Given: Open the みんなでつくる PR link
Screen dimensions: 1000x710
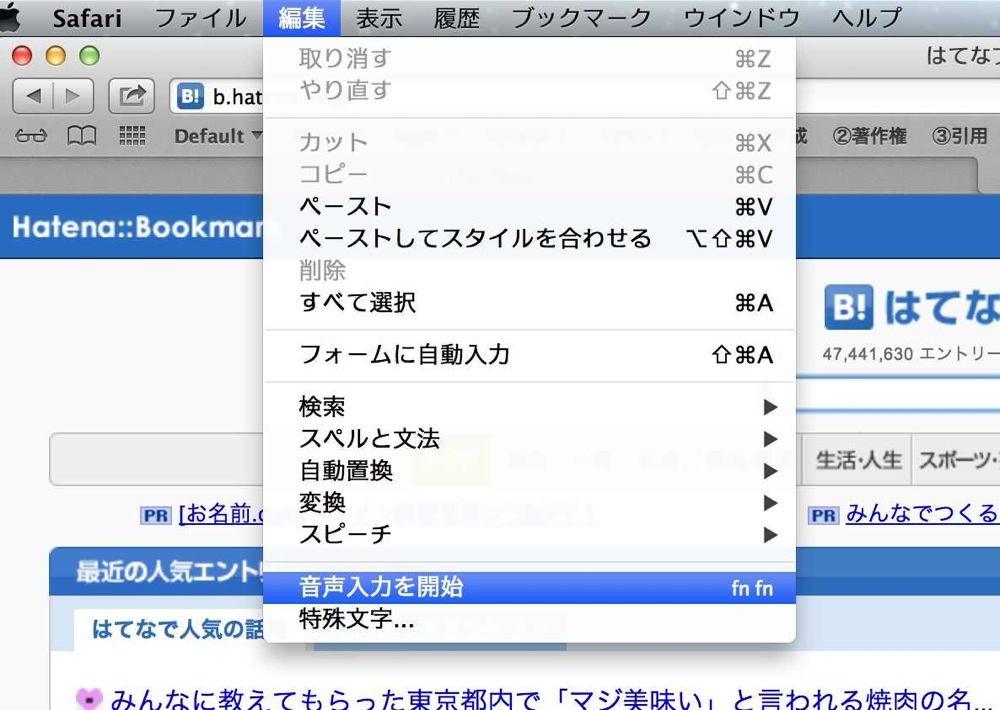Looking at the screenshot, I should click(x=922, y=514).
